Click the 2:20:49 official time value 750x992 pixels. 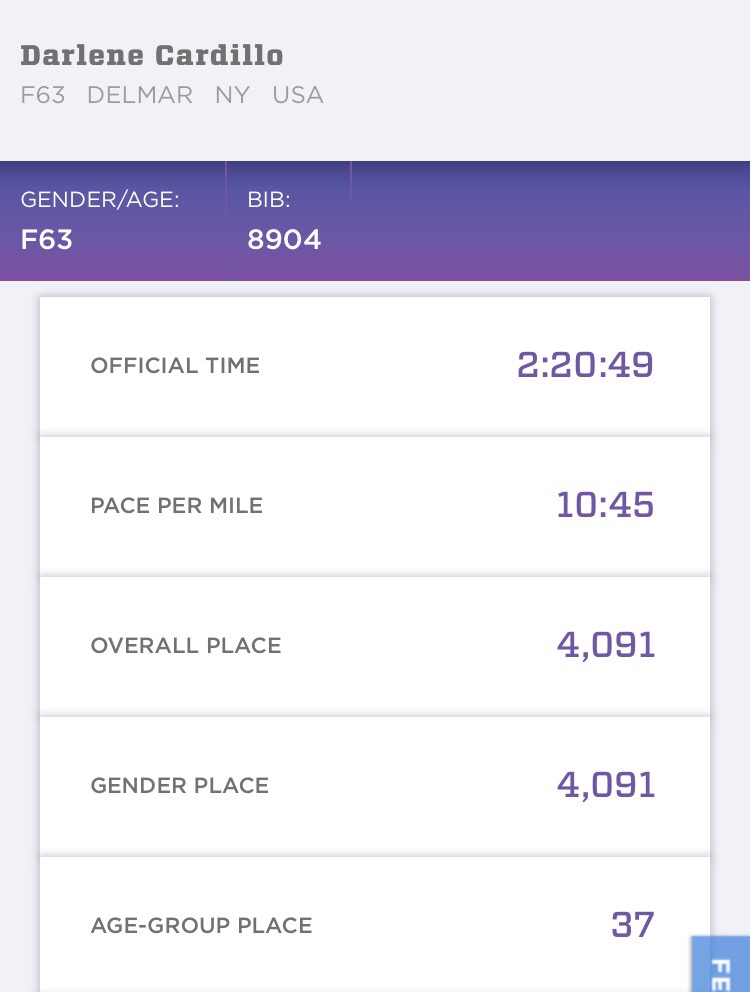585,365
